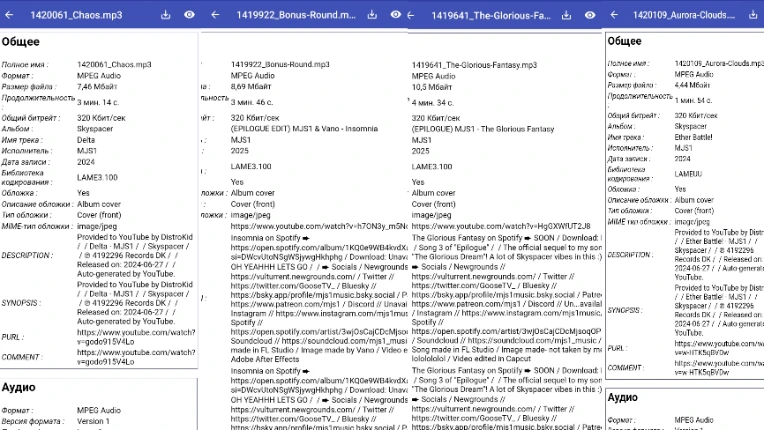The image size is (764, 430).
Task: Click full name 1419641_The-Glorious-Fantasy.mp3 value
Action: pos(474,65)
